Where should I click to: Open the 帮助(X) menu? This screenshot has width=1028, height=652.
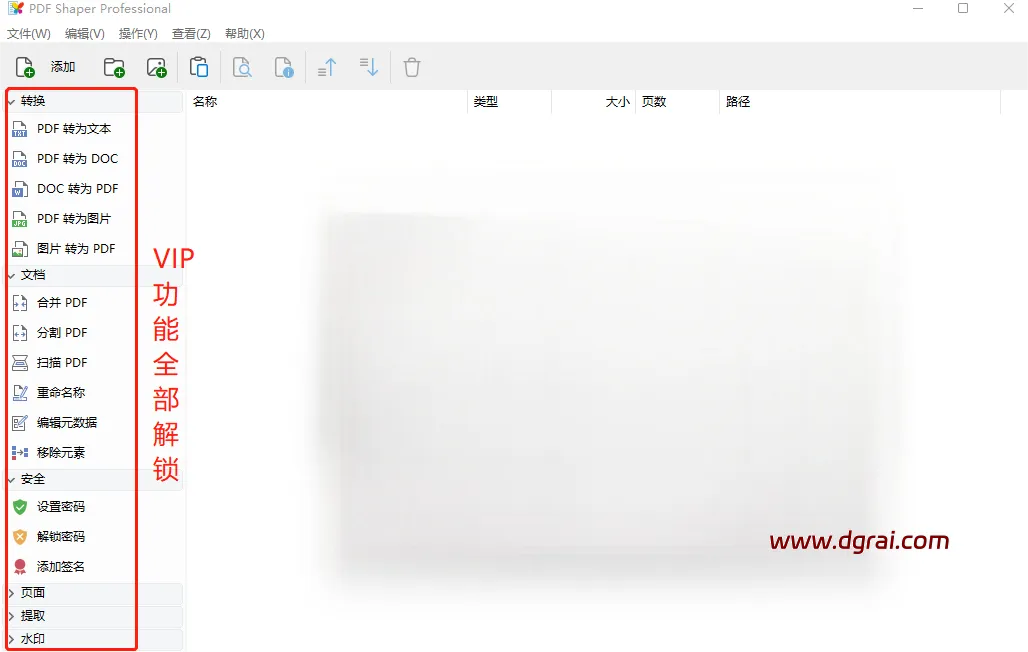(245, 33)
